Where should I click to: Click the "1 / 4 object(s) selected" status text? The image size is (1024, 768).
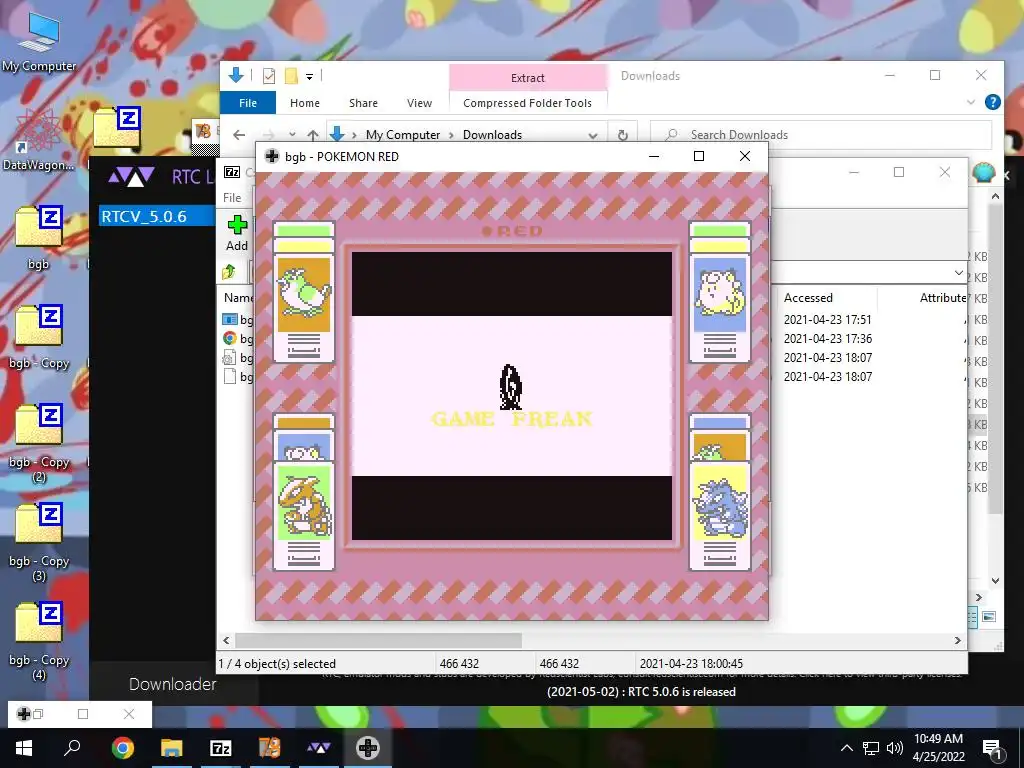[x=277, y=664]
